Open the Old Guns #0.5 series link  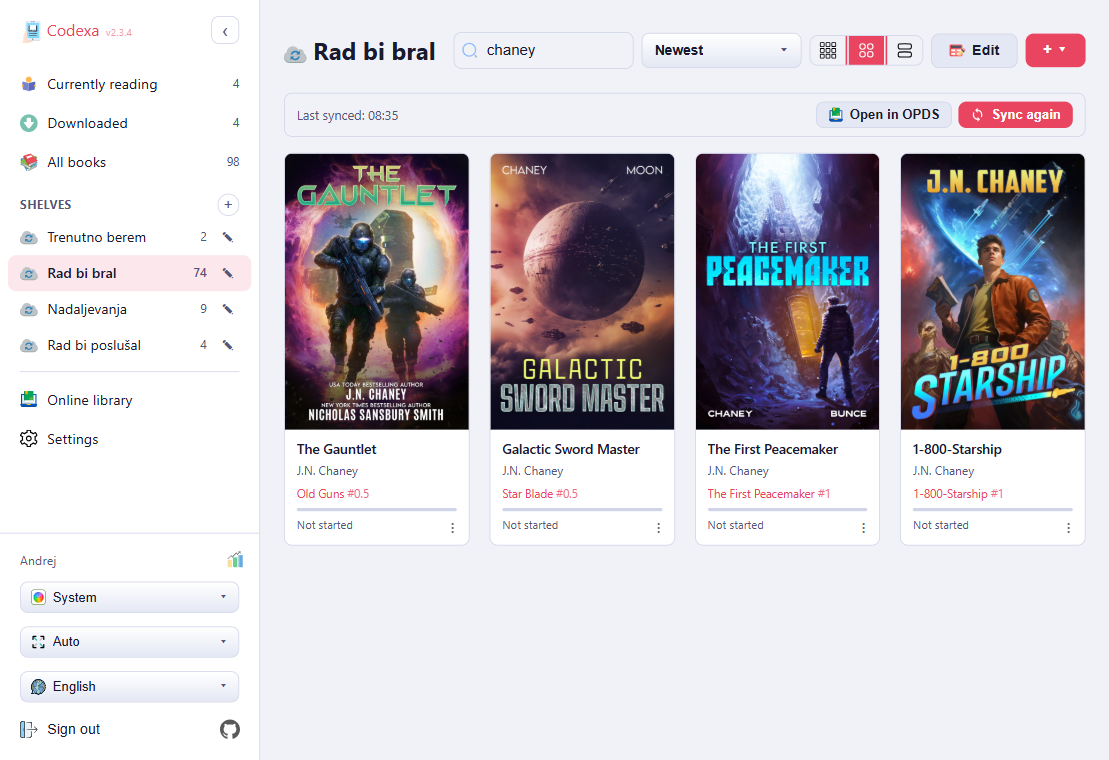333,493
